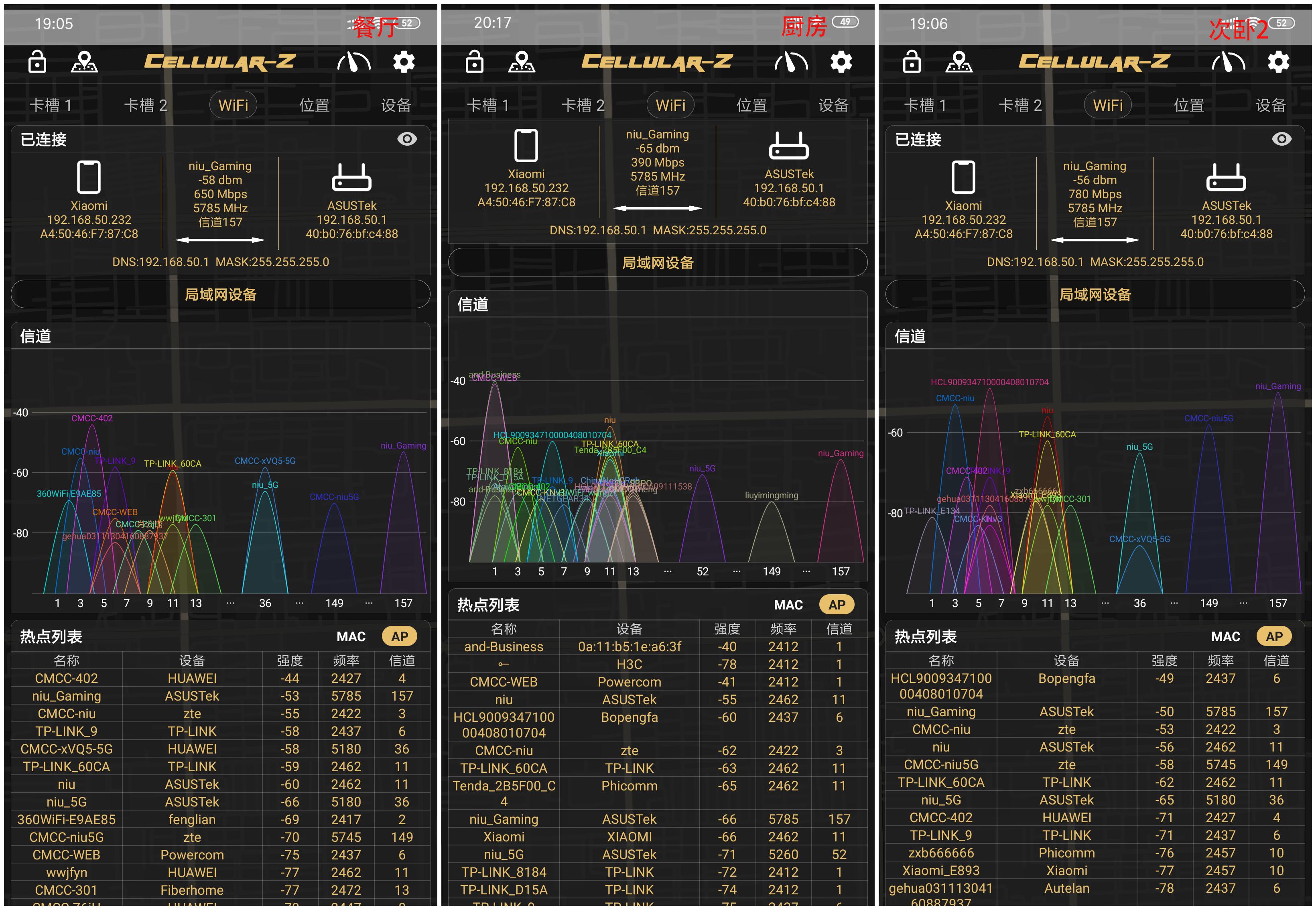Screen dimensions: 1316x910
Task: Open the speed-test icon in the middle screenshot
Action: point(792,61)
